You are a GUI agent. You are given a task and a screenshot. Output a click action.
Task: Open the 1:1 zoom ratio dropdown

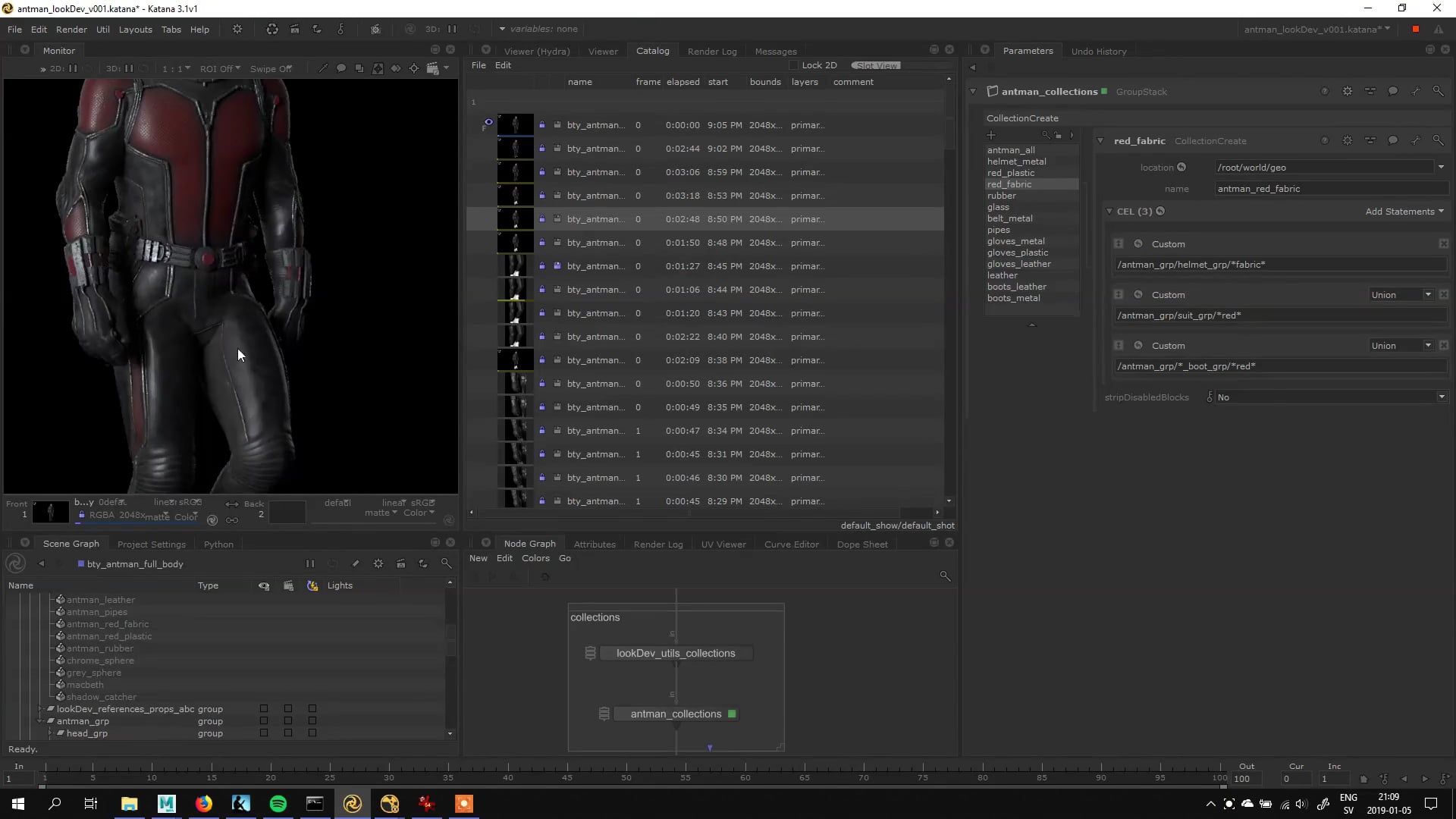(x=176, y=69)
